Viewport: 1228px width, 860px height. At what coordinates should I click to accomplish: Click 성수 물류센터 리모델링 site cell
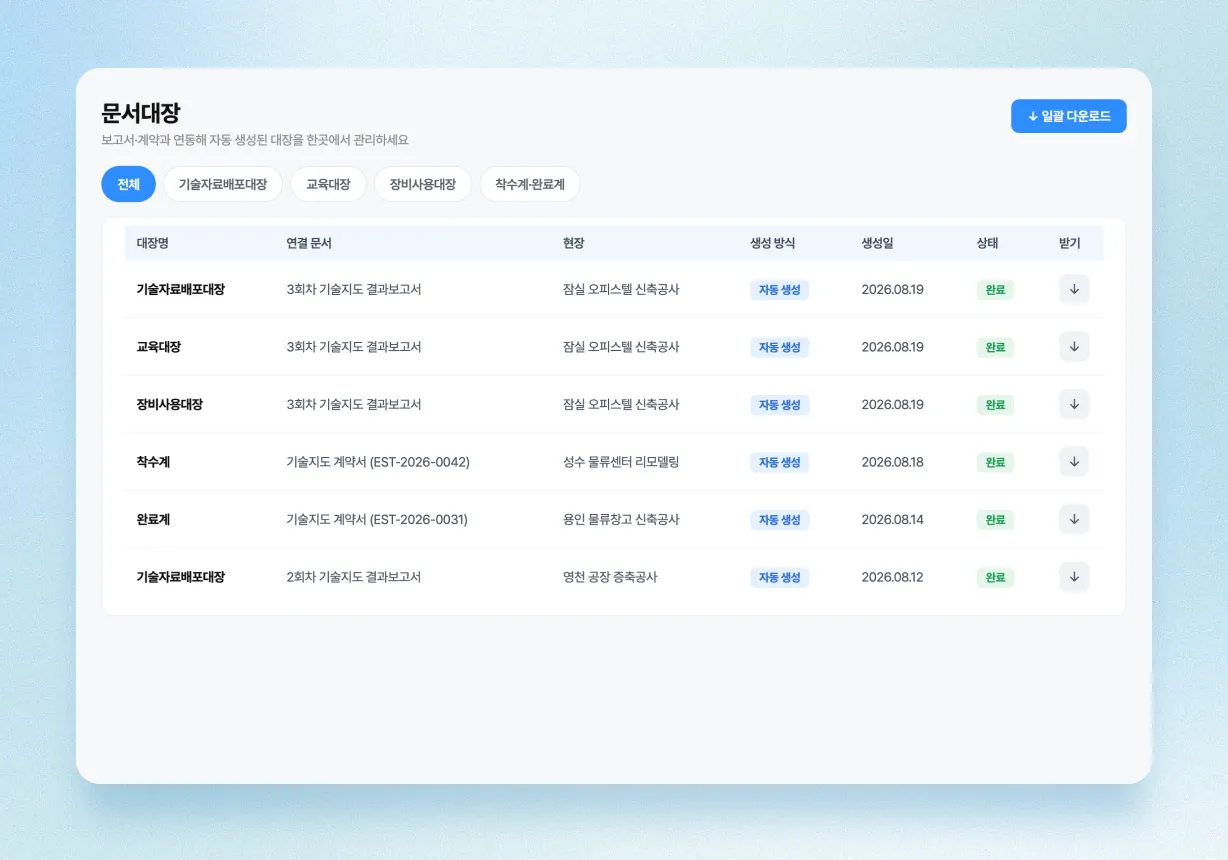coord(621,462)
